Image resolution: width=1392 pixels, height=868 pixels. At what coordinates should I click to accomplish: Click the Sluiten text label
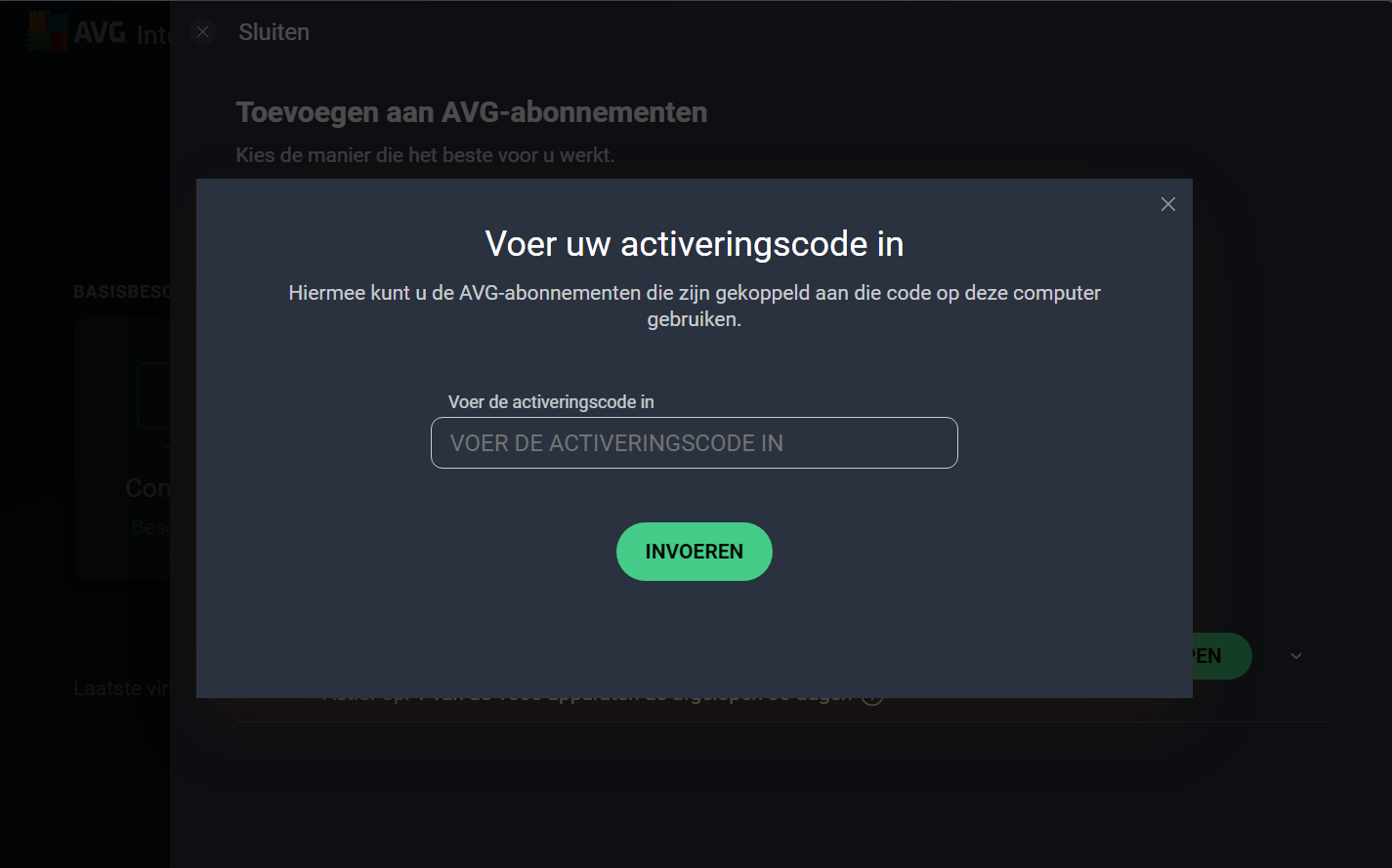(x=274, y=32)
